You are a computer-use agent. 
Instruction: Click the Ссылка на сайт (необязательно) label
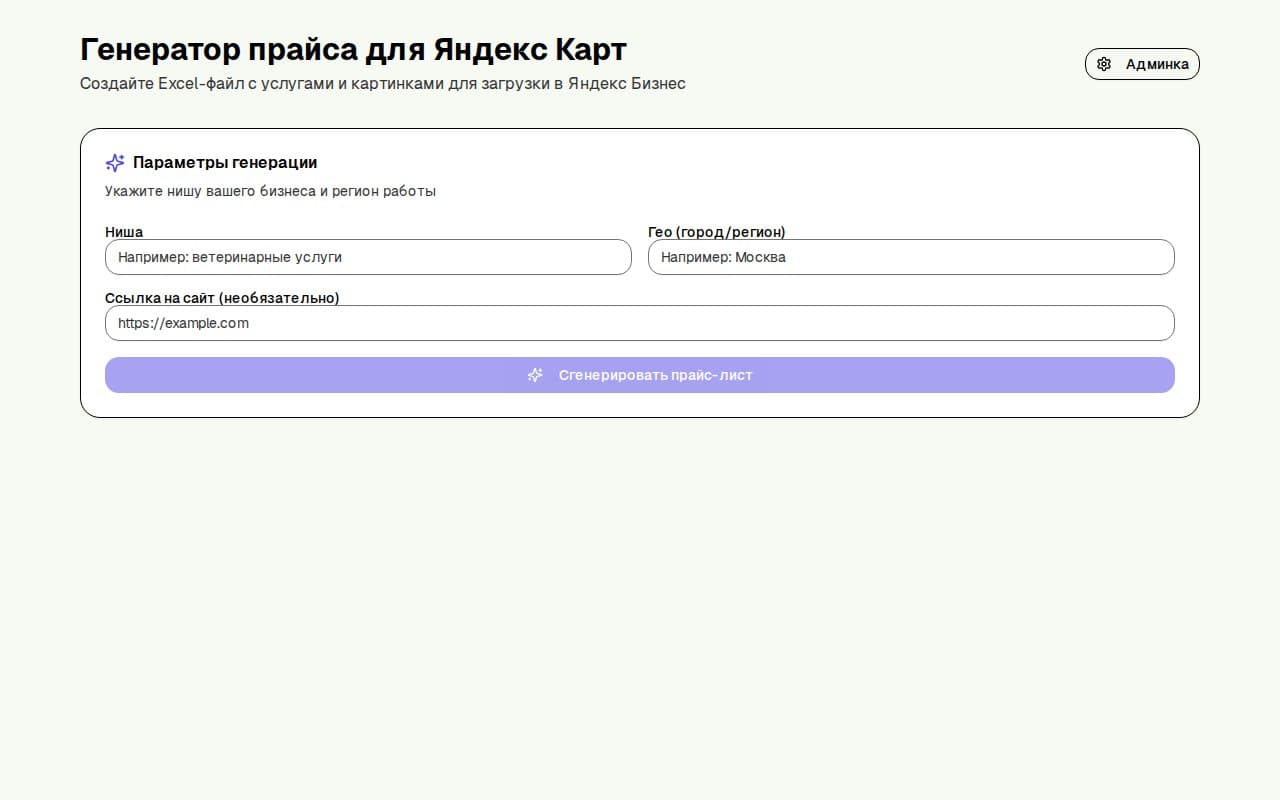[222, 298]
